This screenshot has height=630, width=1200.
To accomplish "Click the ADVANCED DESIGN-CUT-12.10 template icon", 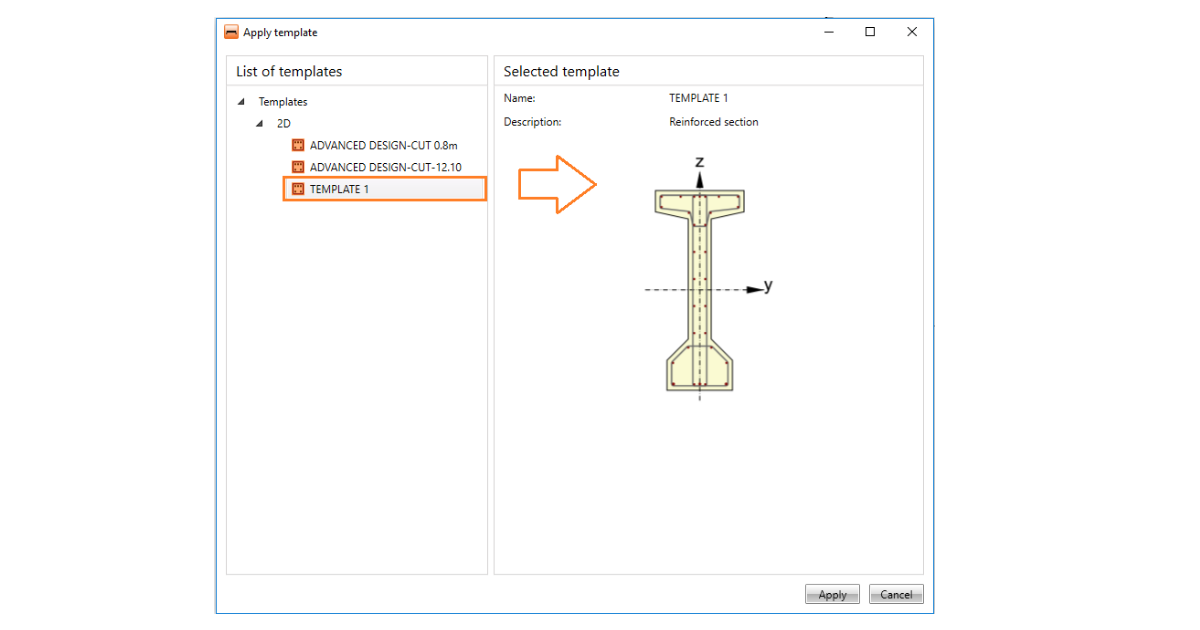I will coord(297,167).
